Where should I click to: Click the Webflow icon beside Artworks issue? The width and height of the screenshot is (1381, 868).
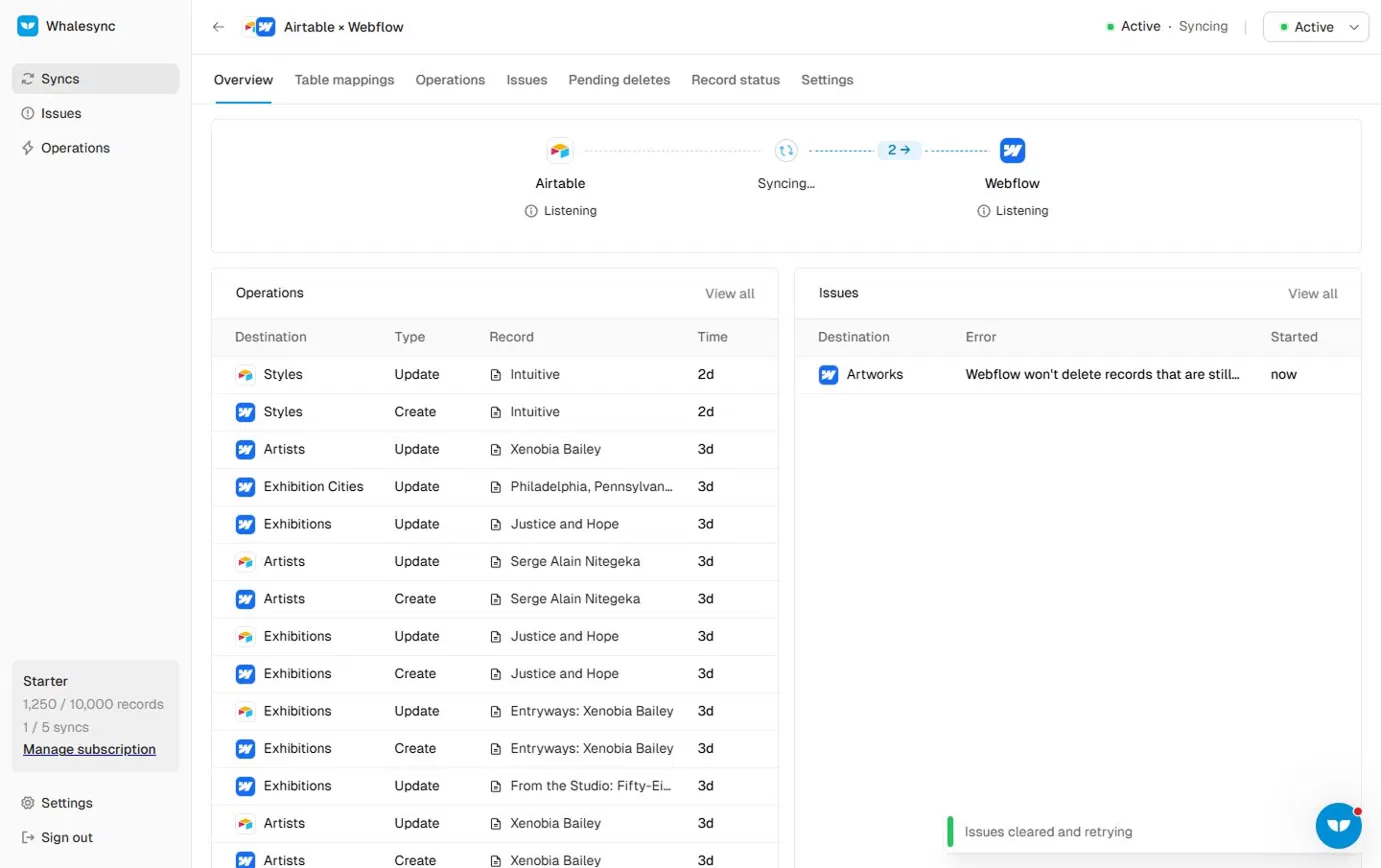(828, 375)
